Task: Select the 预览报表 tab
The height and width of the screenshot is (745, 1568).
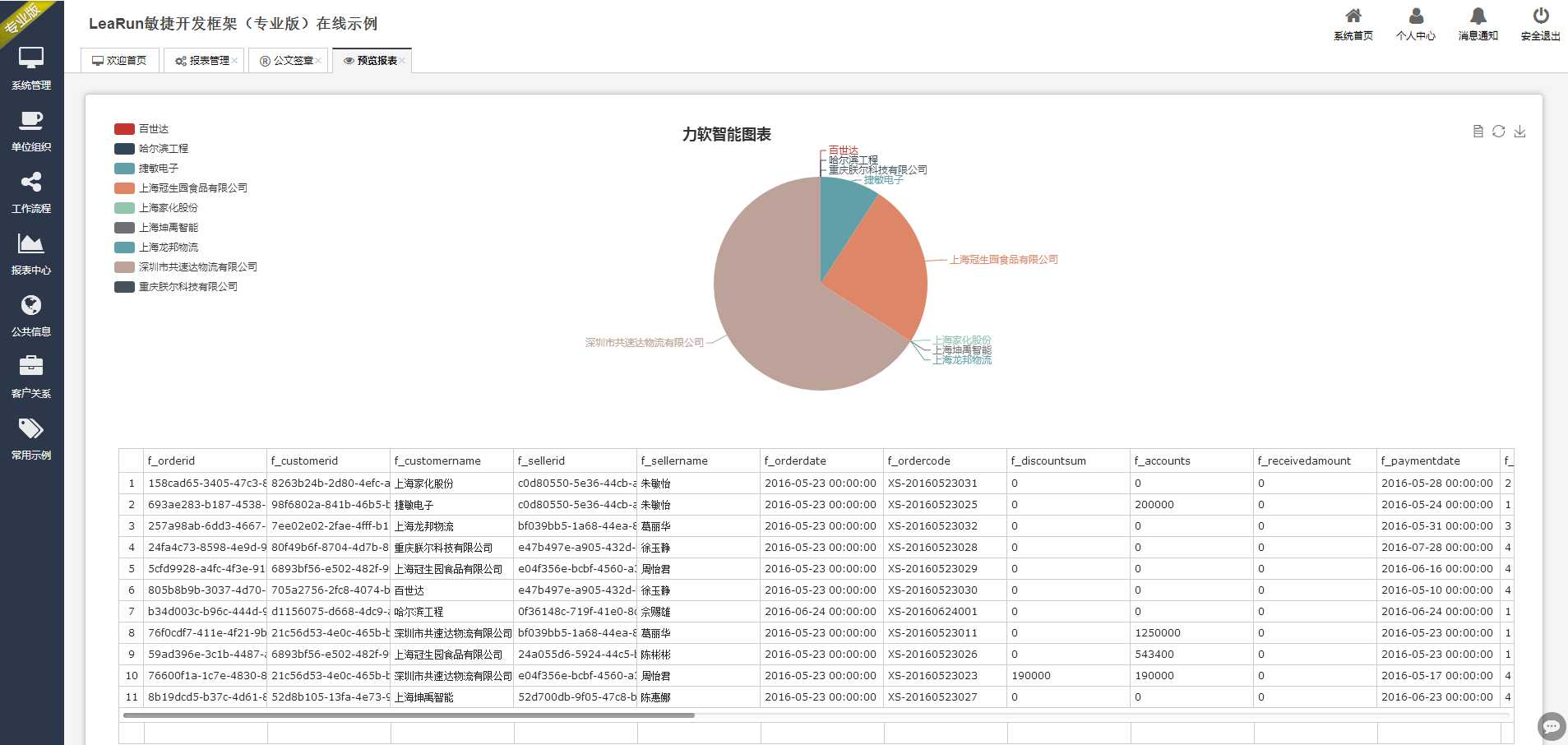Action: click(x=371, y=61)
